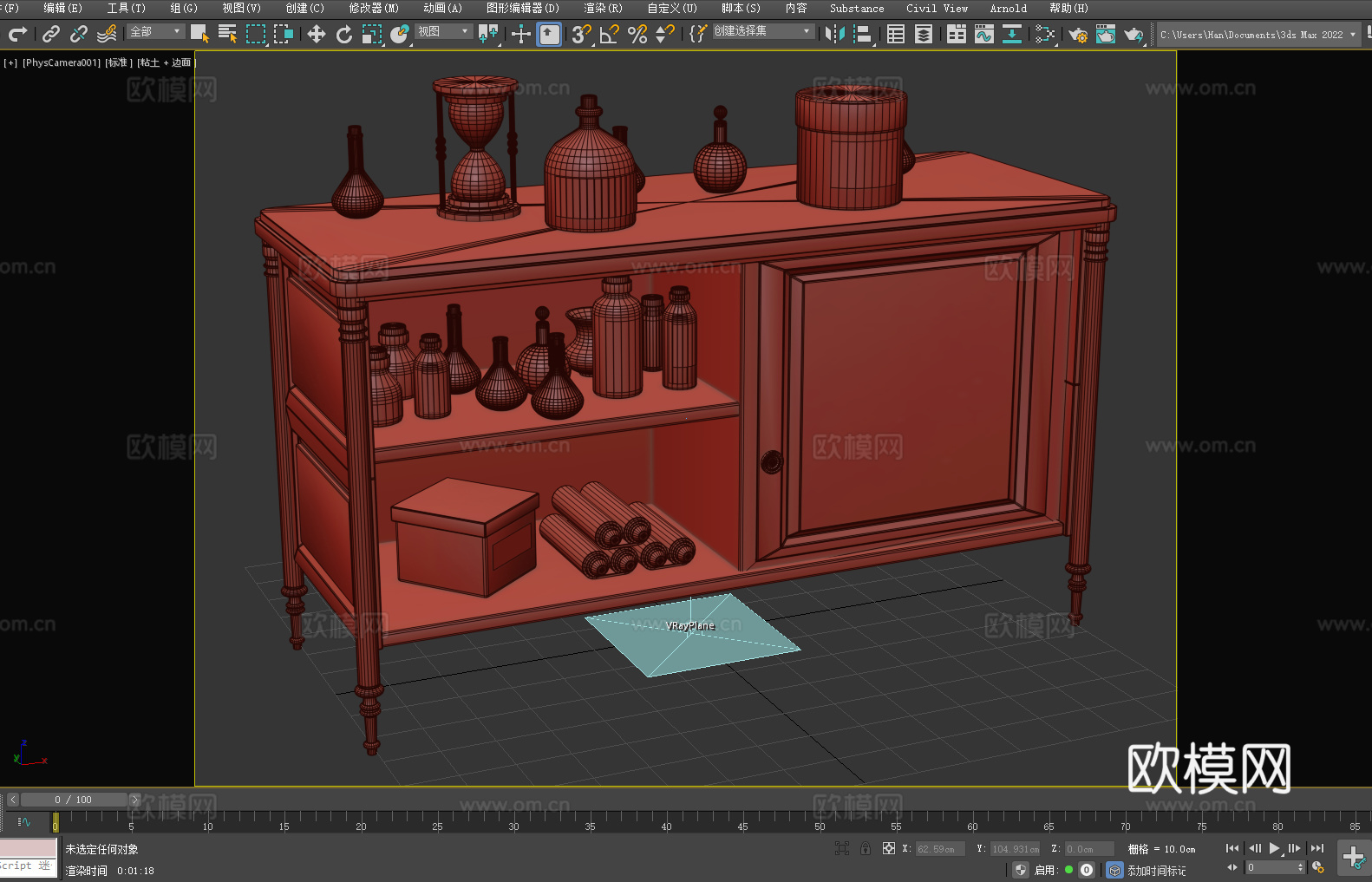Click the Isolate Selection icon
The width and height of the screenshot is (1372, 882).
[842, 848]
